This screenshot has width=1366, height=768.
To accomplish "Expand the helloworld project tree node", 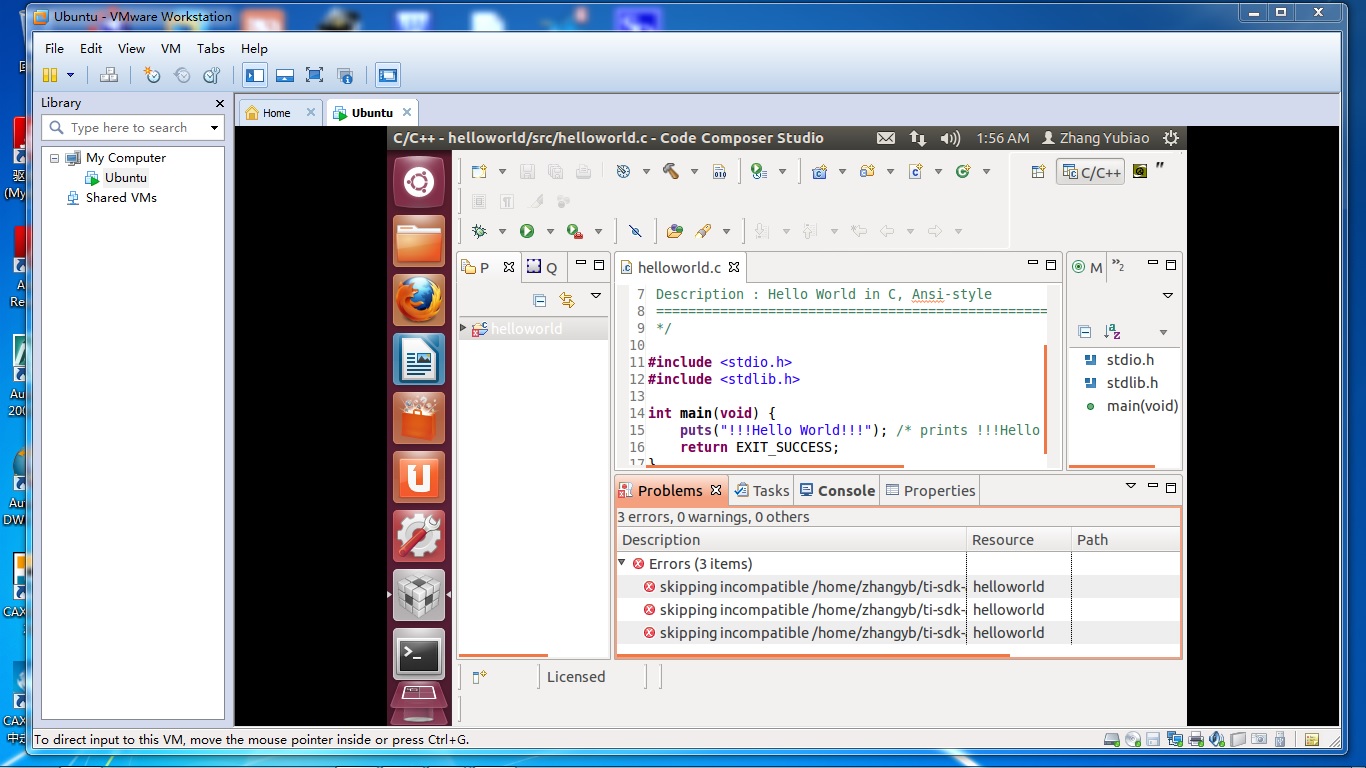I will click(x=463, y=328).
